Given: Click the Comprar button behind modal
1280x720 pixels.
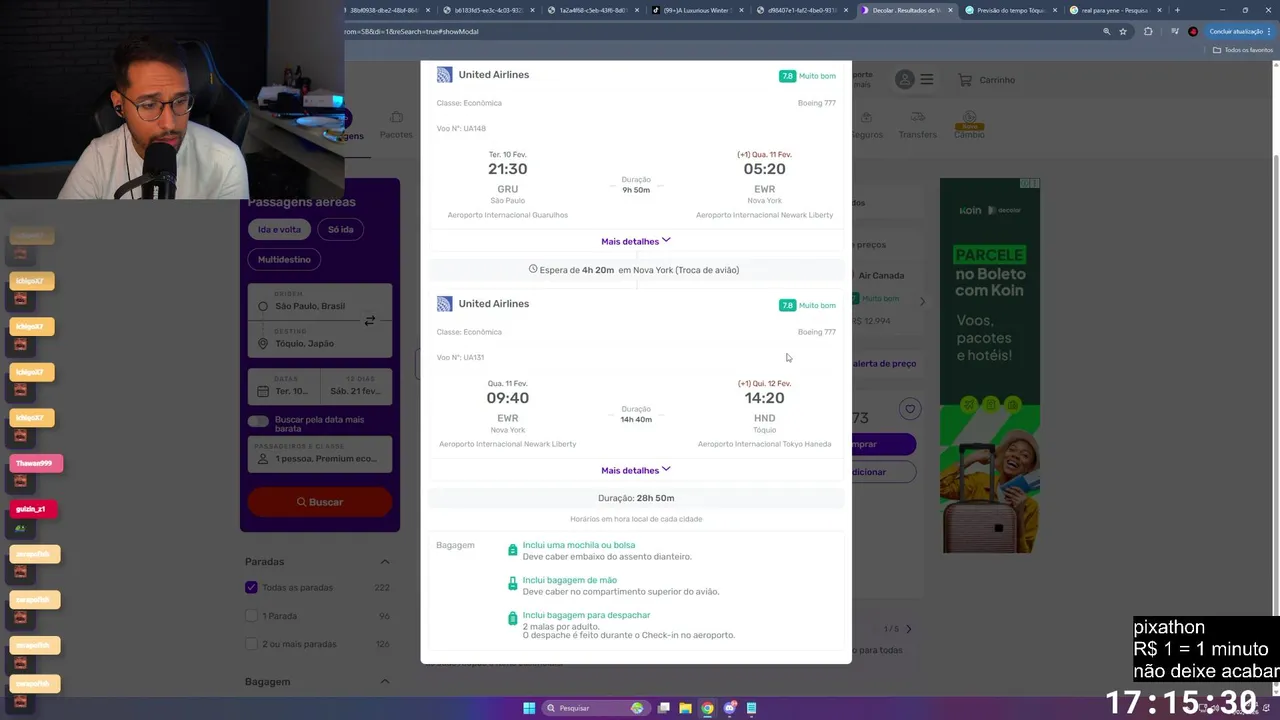Looking at the screenshot, I should pyautogui.click(x=882, y=444).
